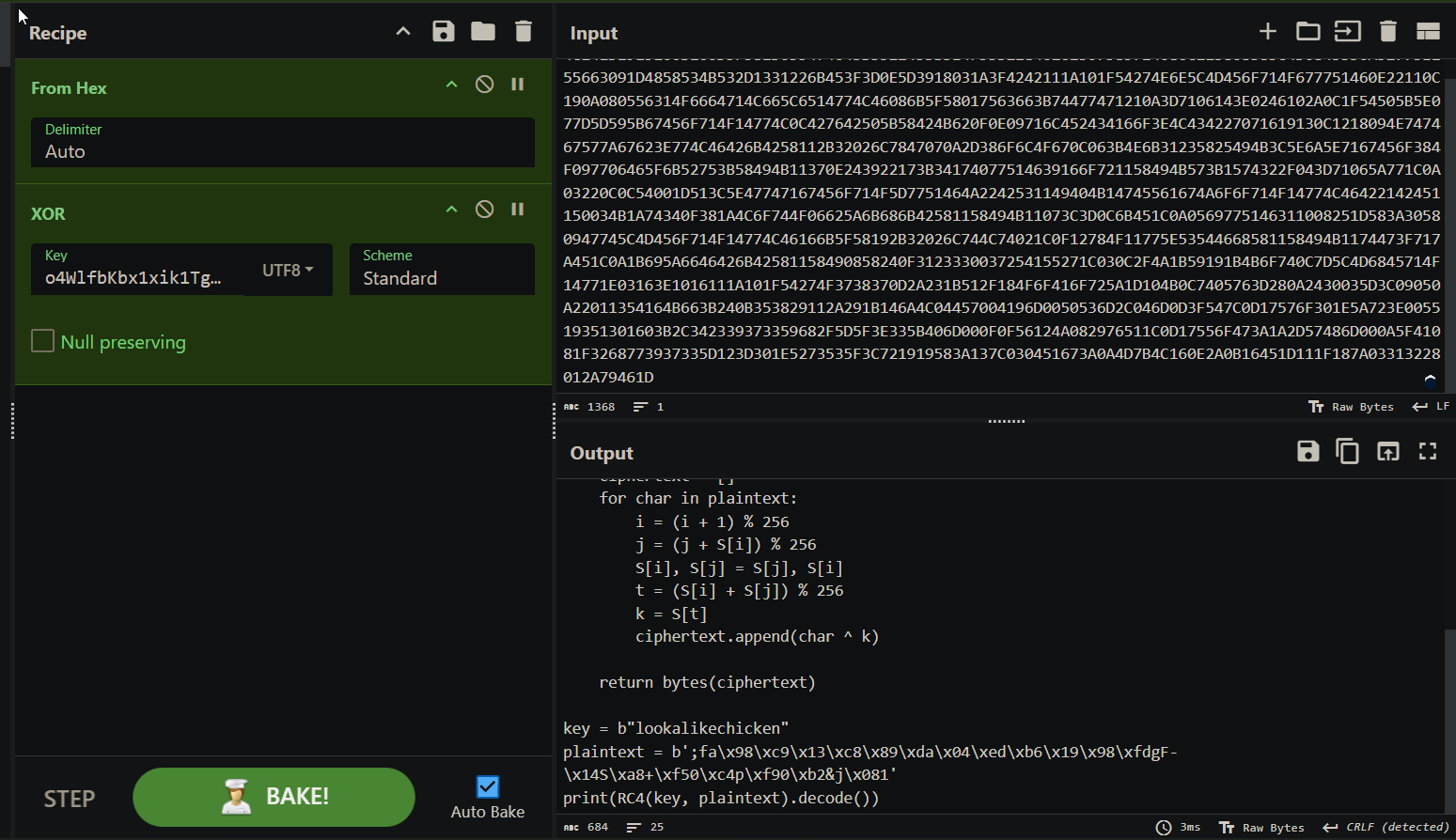Click the input lines count 1
The image size is (1456, 840).
[649, 407]
